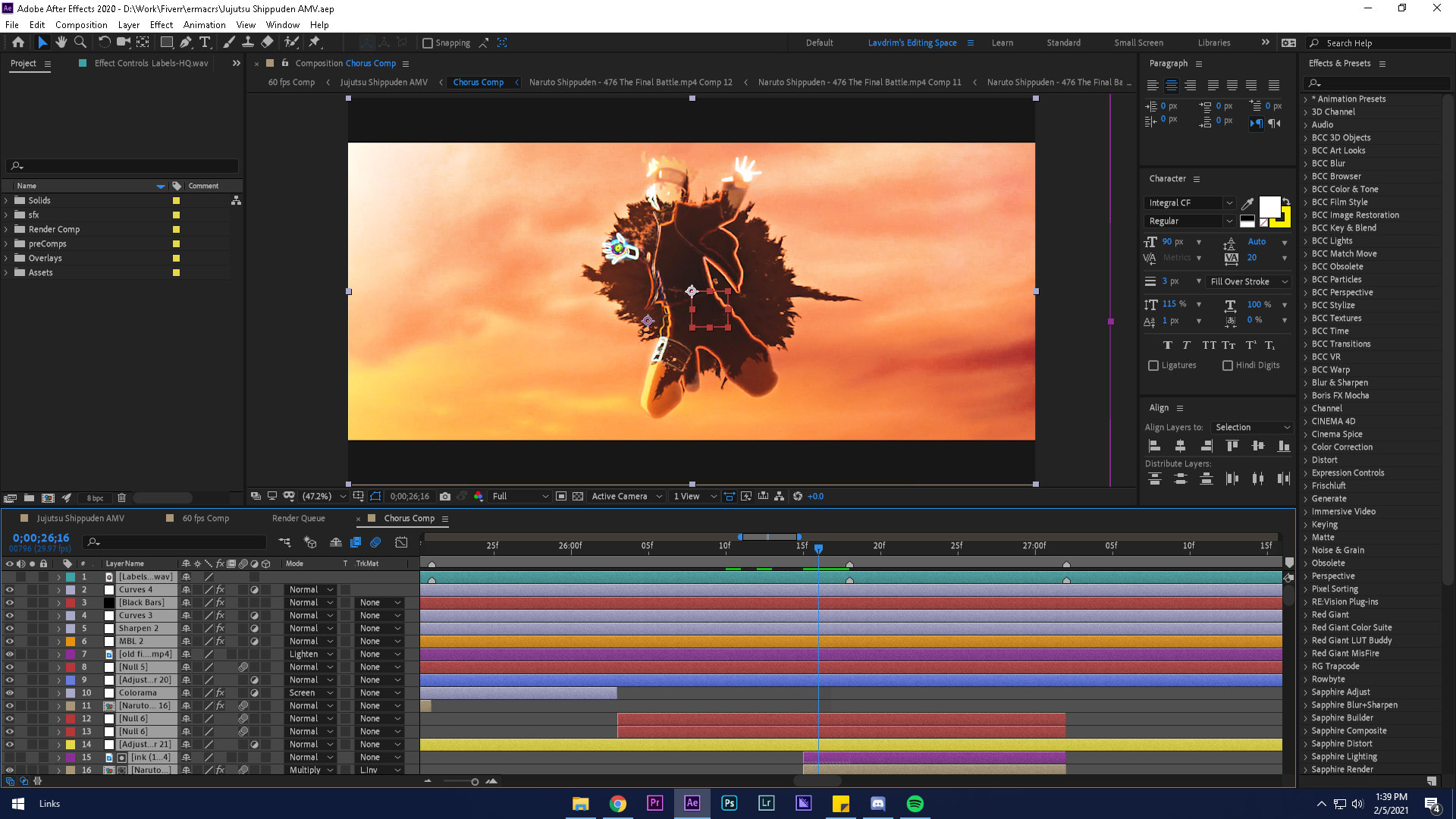This screenshot has height=819, width=1456.
Task: Select the Pen tool
Action: click(186, 42)
